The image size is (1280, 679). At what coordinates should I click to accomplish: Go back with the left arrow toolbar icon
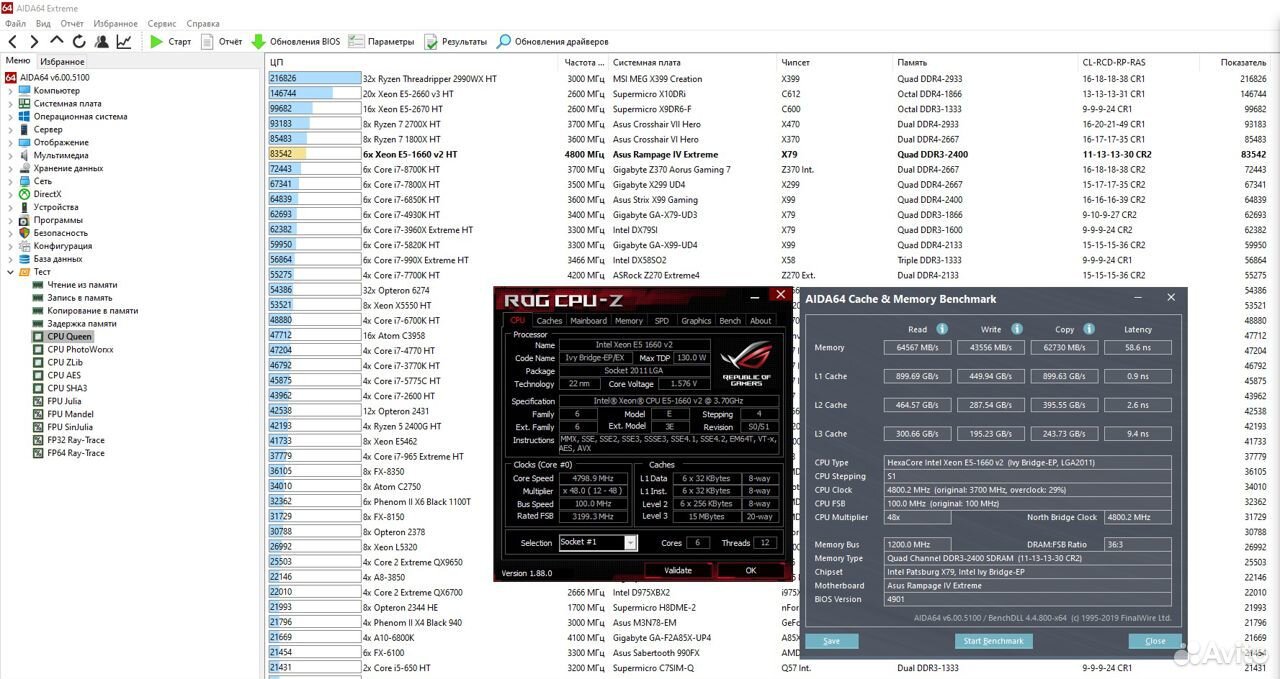[13, 42]
